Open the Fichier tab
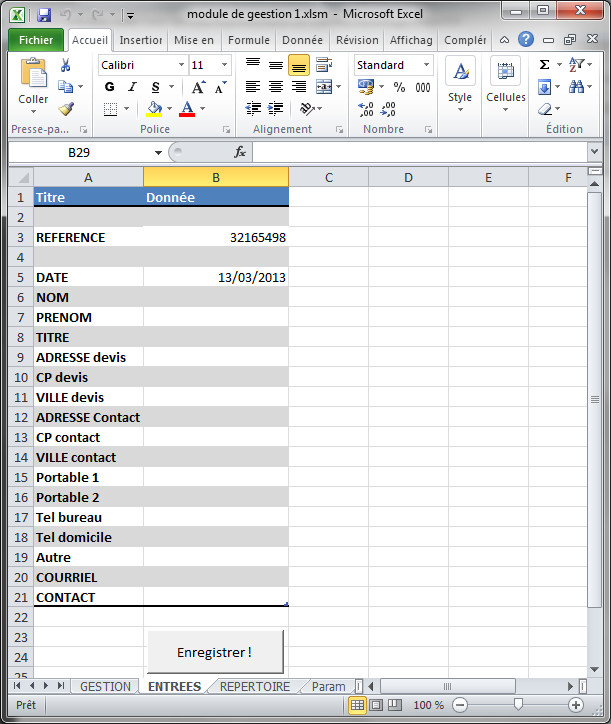The image size is (611, 724). [x=36, y=40]
